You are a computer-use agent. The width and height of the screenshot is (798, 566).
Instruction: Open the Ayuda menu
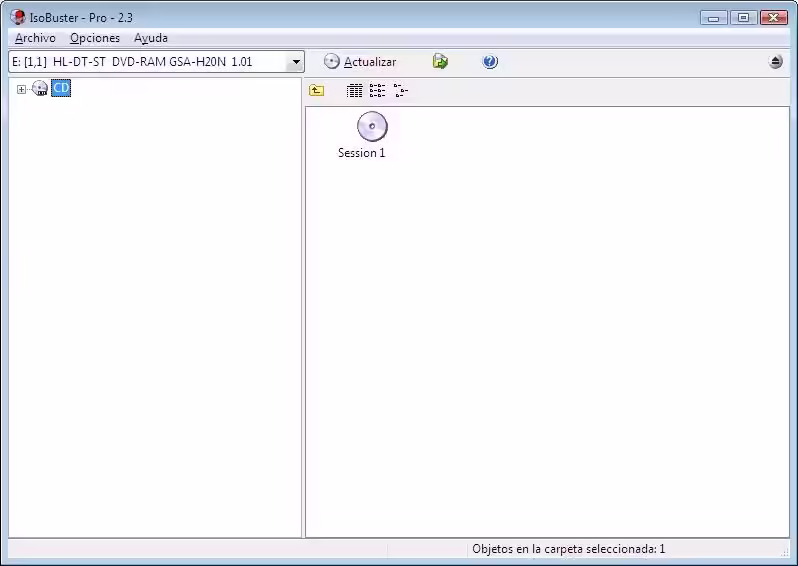click(151, 38)
